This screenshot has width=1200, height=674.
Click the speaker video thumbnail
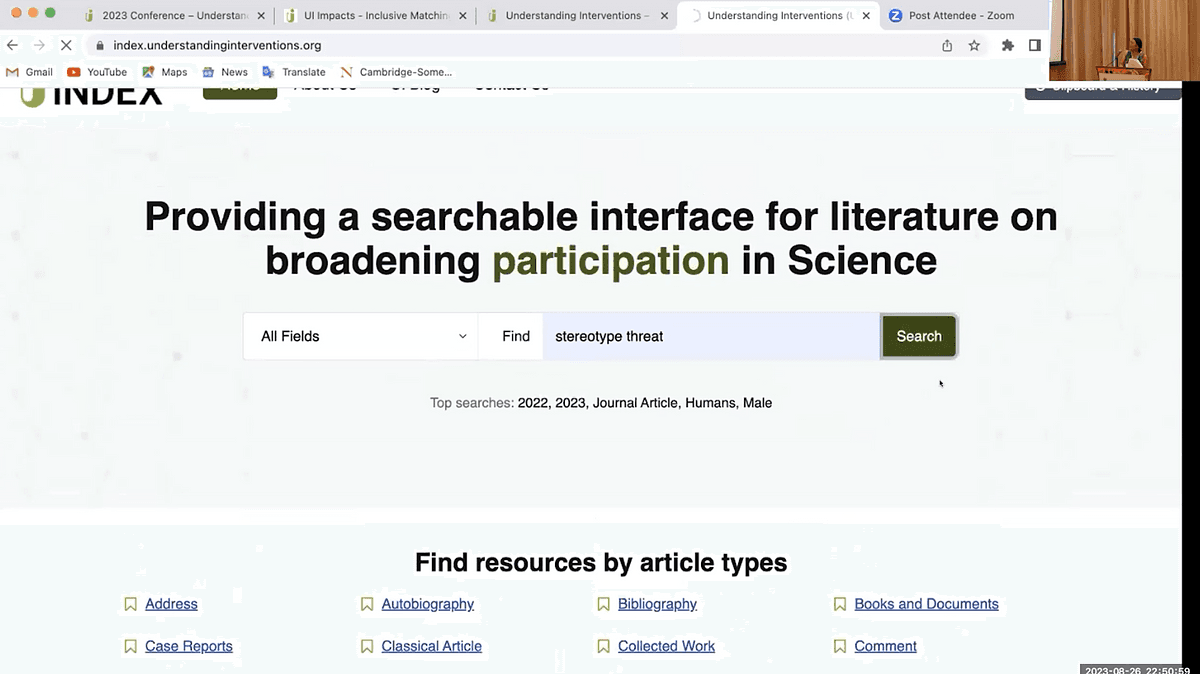tap(1125, 40)
